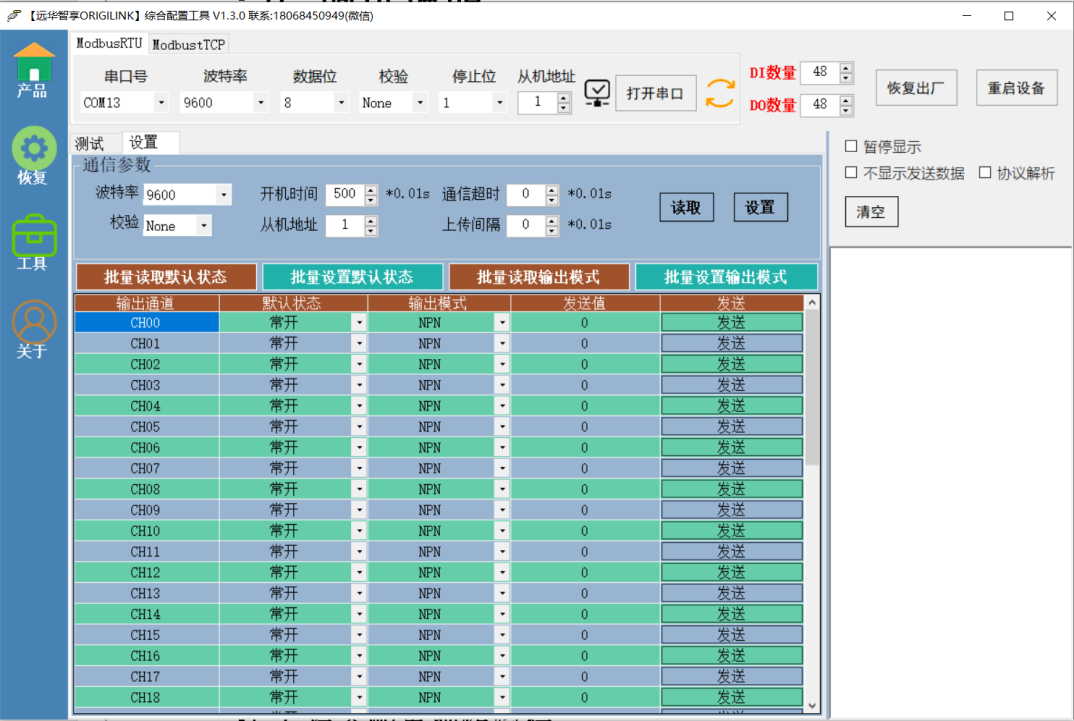Click the 打开串口 button
Screen dimensions: 1074x721
tap(655, 93)
